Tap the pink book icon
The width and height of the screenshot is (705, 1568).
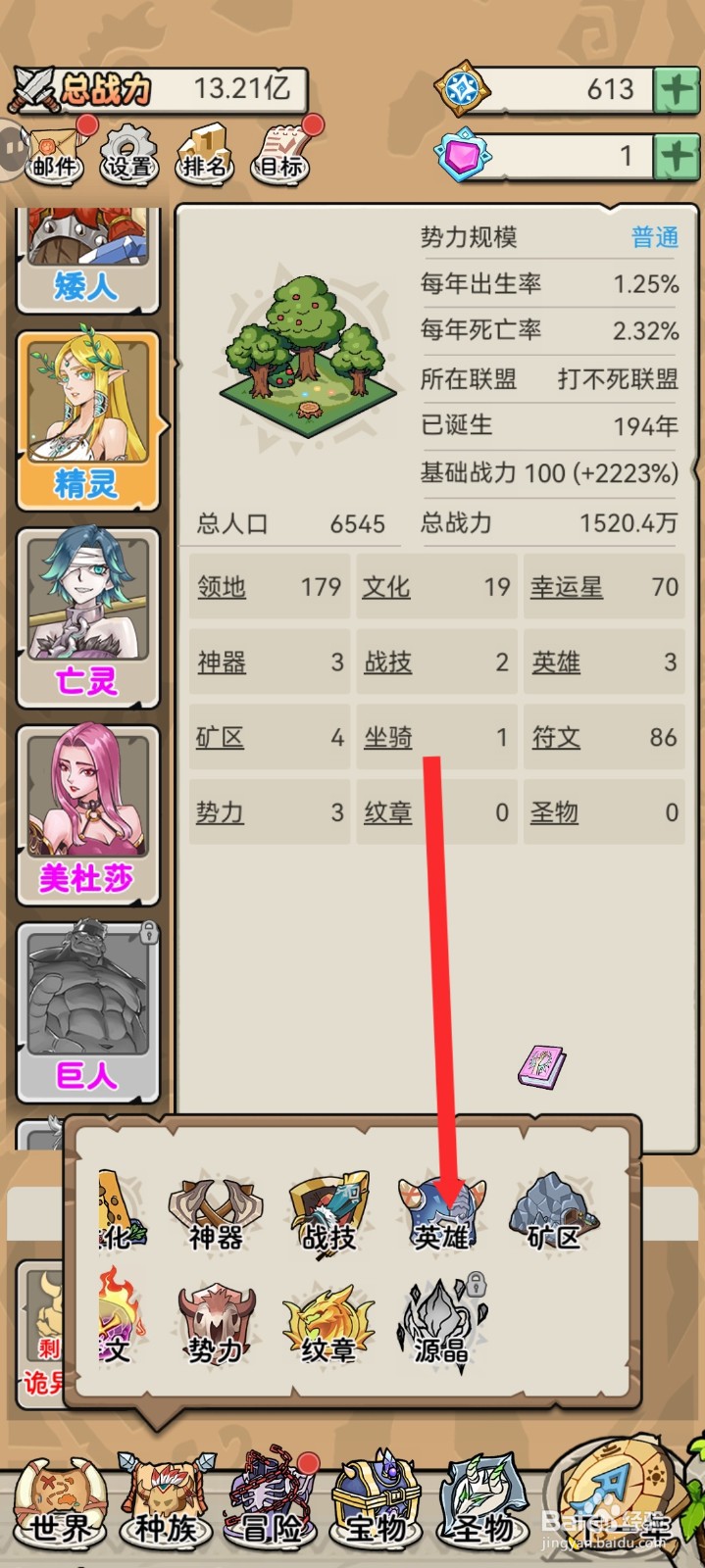click(x=542, y=1066)
